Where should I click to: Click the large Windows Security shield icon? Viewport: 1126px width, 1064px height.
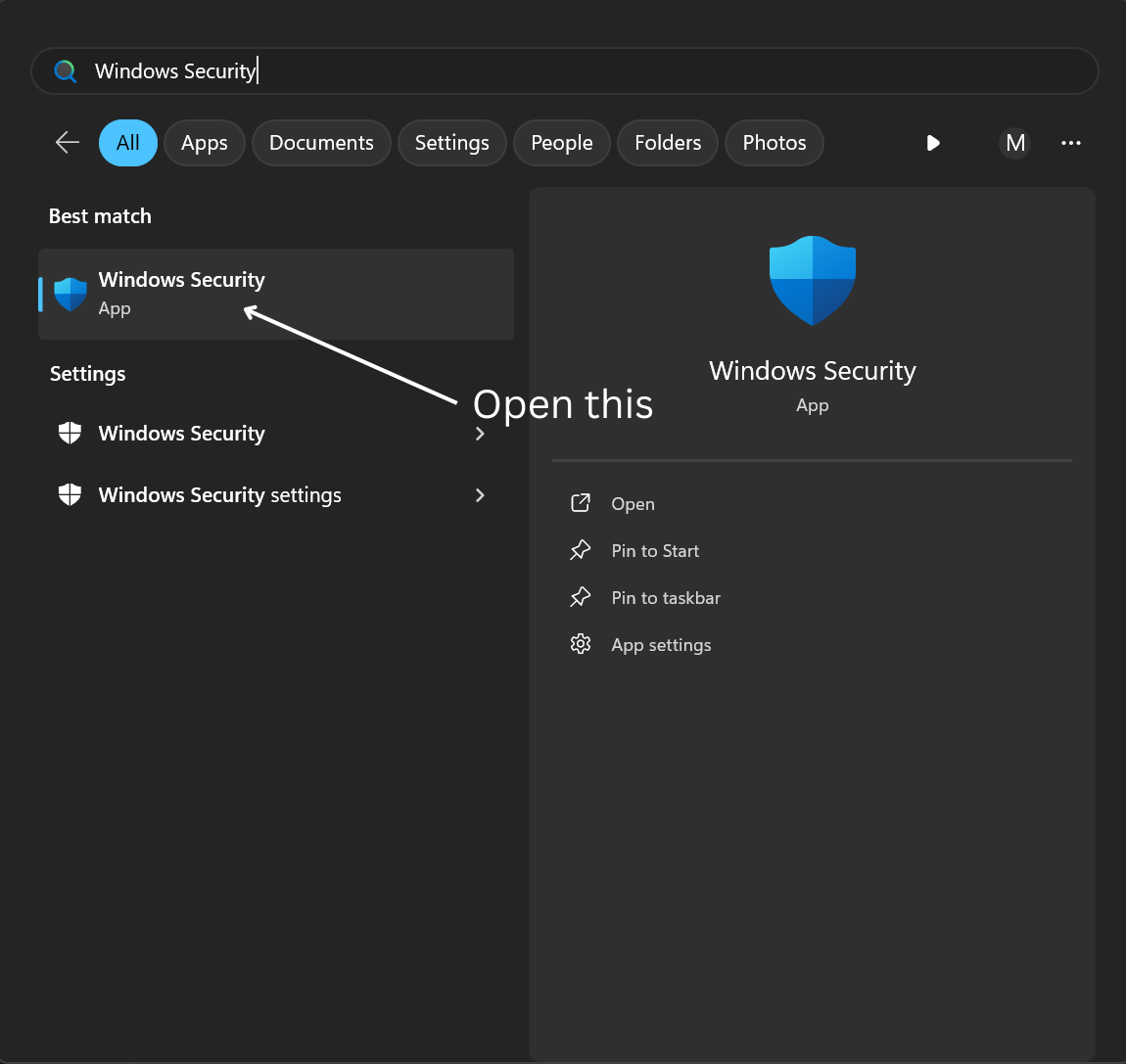point(812,280)
